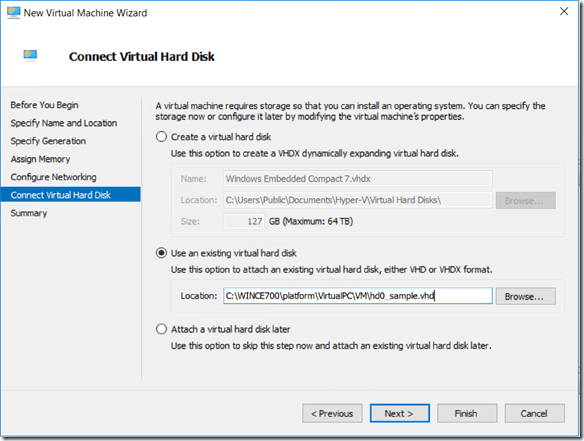
Task: Click the Size field showing 127
Action: (244, 221)
